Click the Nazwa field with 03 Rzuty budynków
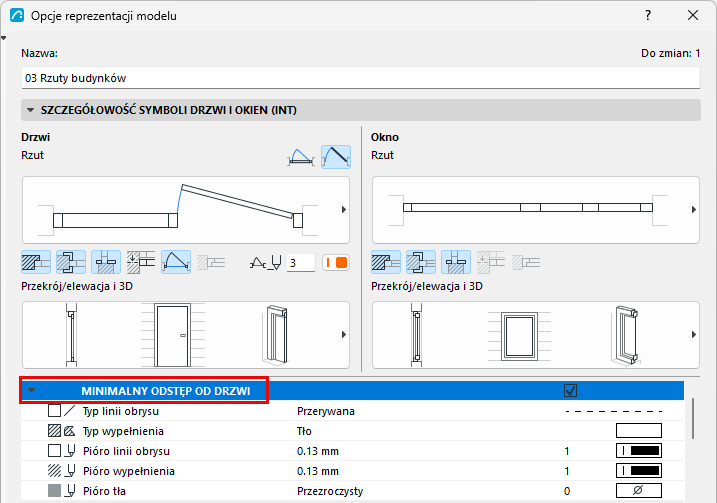Image resolution: width=717 pixels, height=503 pixels. pos(360,78)
